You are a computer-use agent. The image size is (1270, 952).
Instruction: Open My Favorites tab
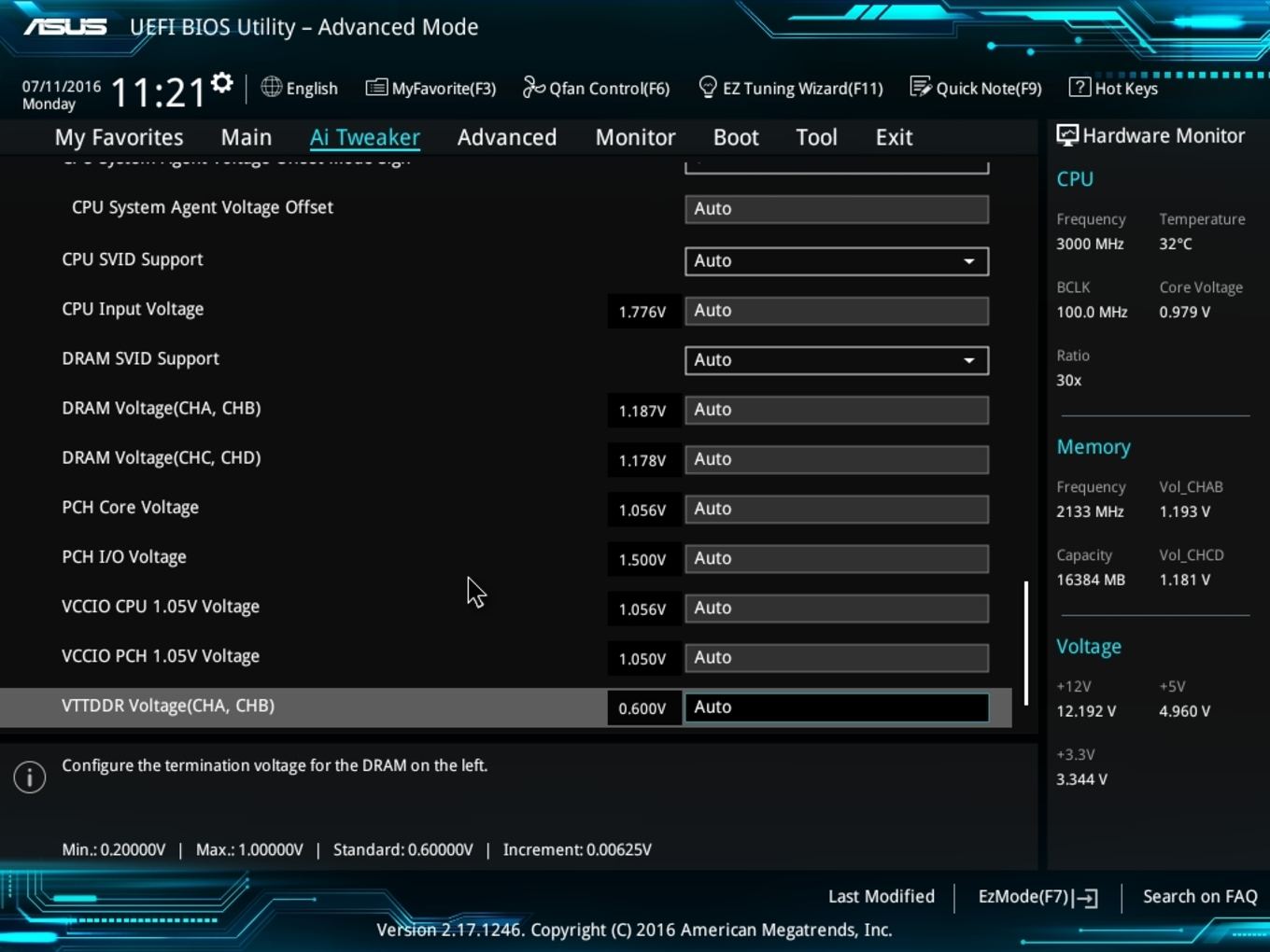point(120,137)
